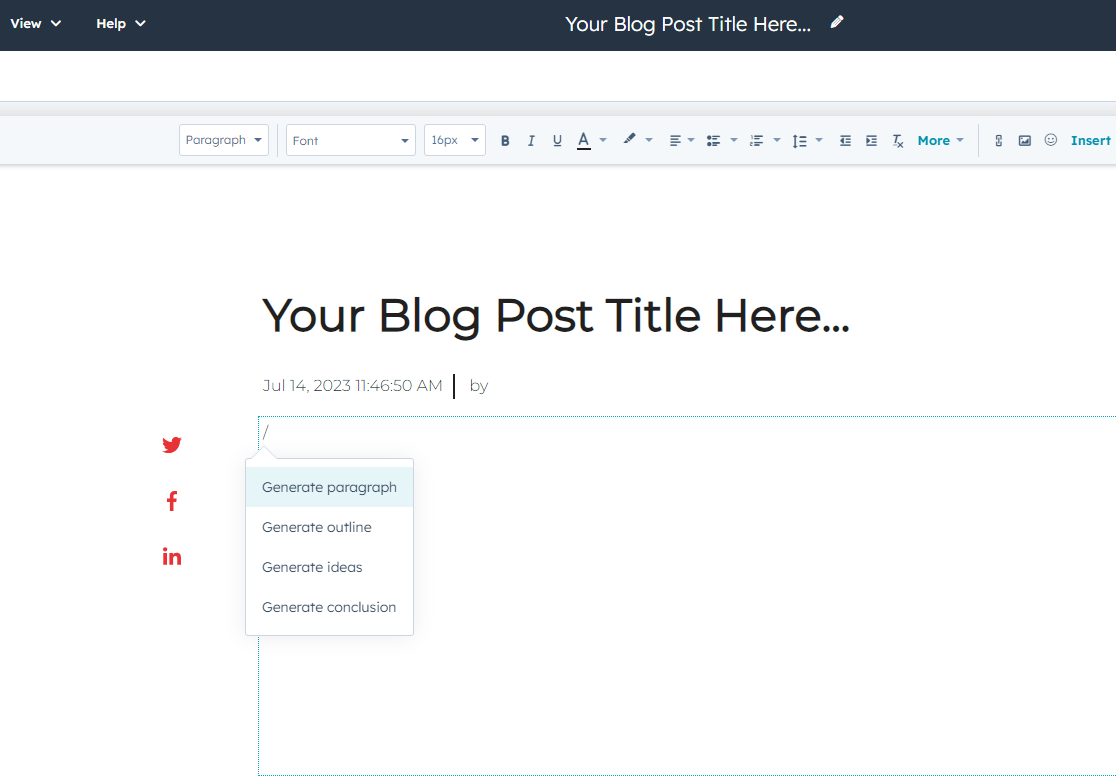This screenshot has width=1116, height=777.
Task: Open highlight color dropdown arrow
Action: point(648,140)
